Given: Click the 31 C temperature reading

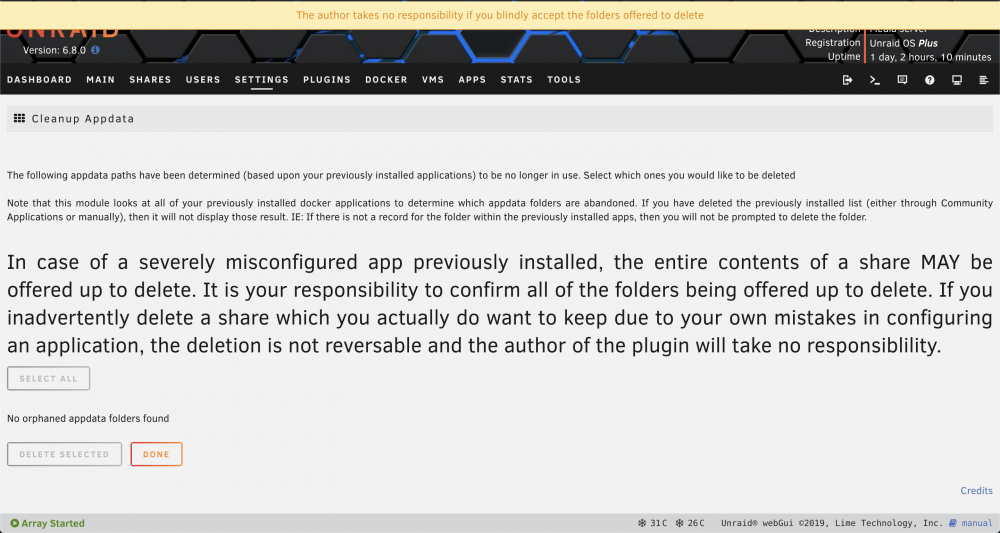Looking at the screenshot, I should coord(652,523).
